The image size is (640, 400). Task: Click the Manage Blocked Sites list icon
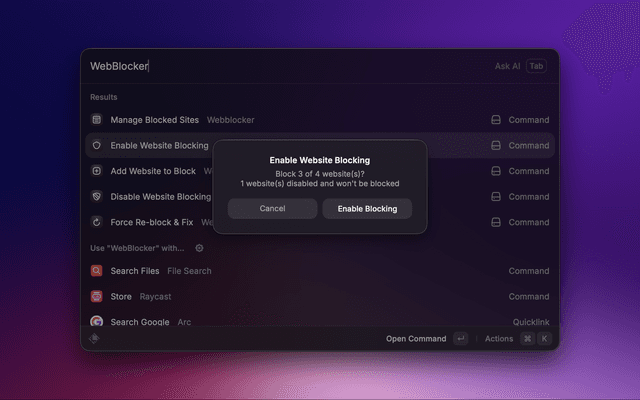pyautogui.click(x=96, y=120)
